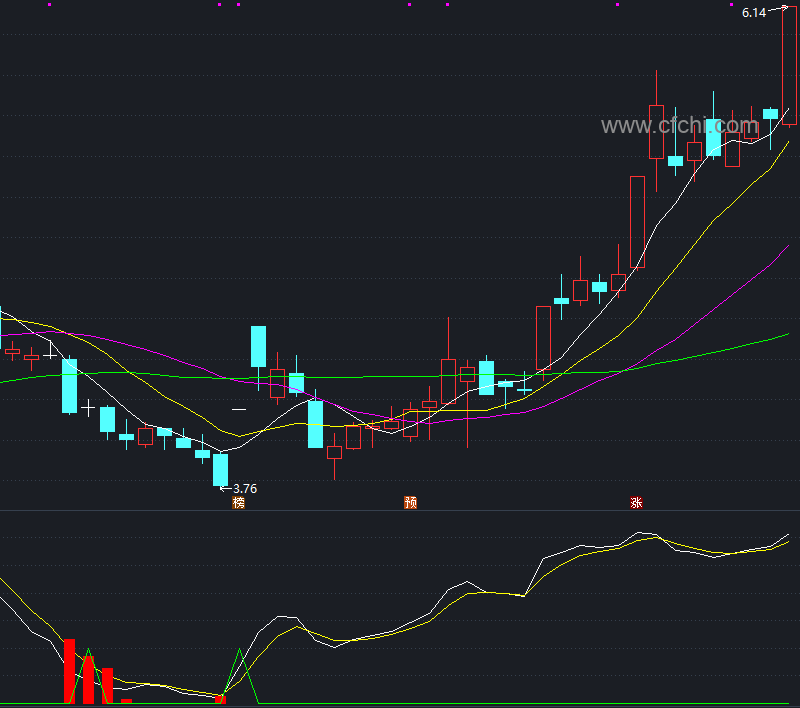Click the magenta top marker dot beside 6.14

[x=731, y=5]
